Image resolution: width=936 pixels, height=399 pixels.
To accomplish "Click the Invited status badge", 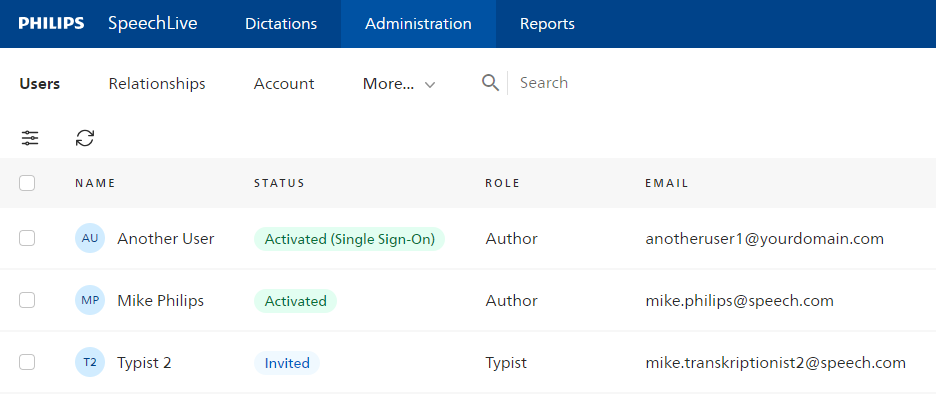I will tap(287, 363).
